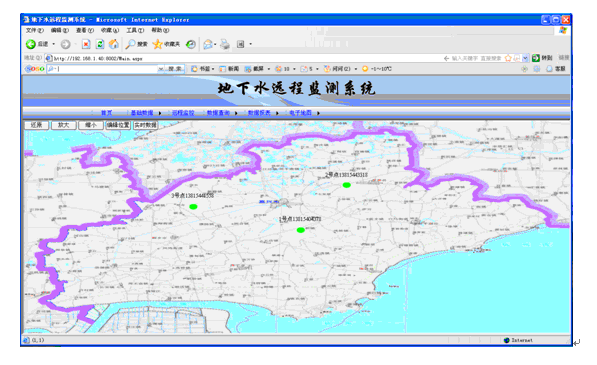Click the Soso search input field
Screen dimensions: 597x365
click(102, 69)
